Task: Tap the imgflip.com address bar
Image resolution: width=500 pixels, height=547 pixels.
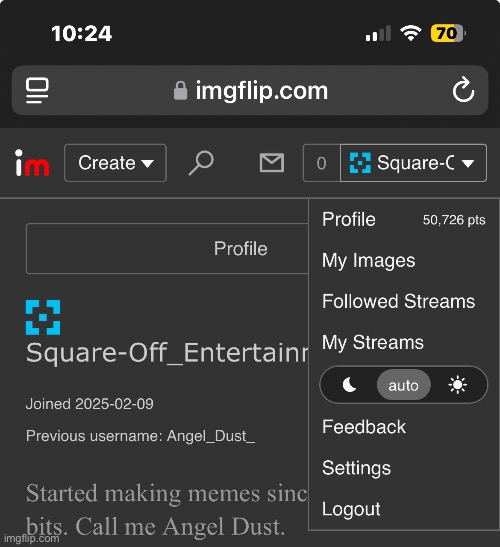Action: pos(250,90)
